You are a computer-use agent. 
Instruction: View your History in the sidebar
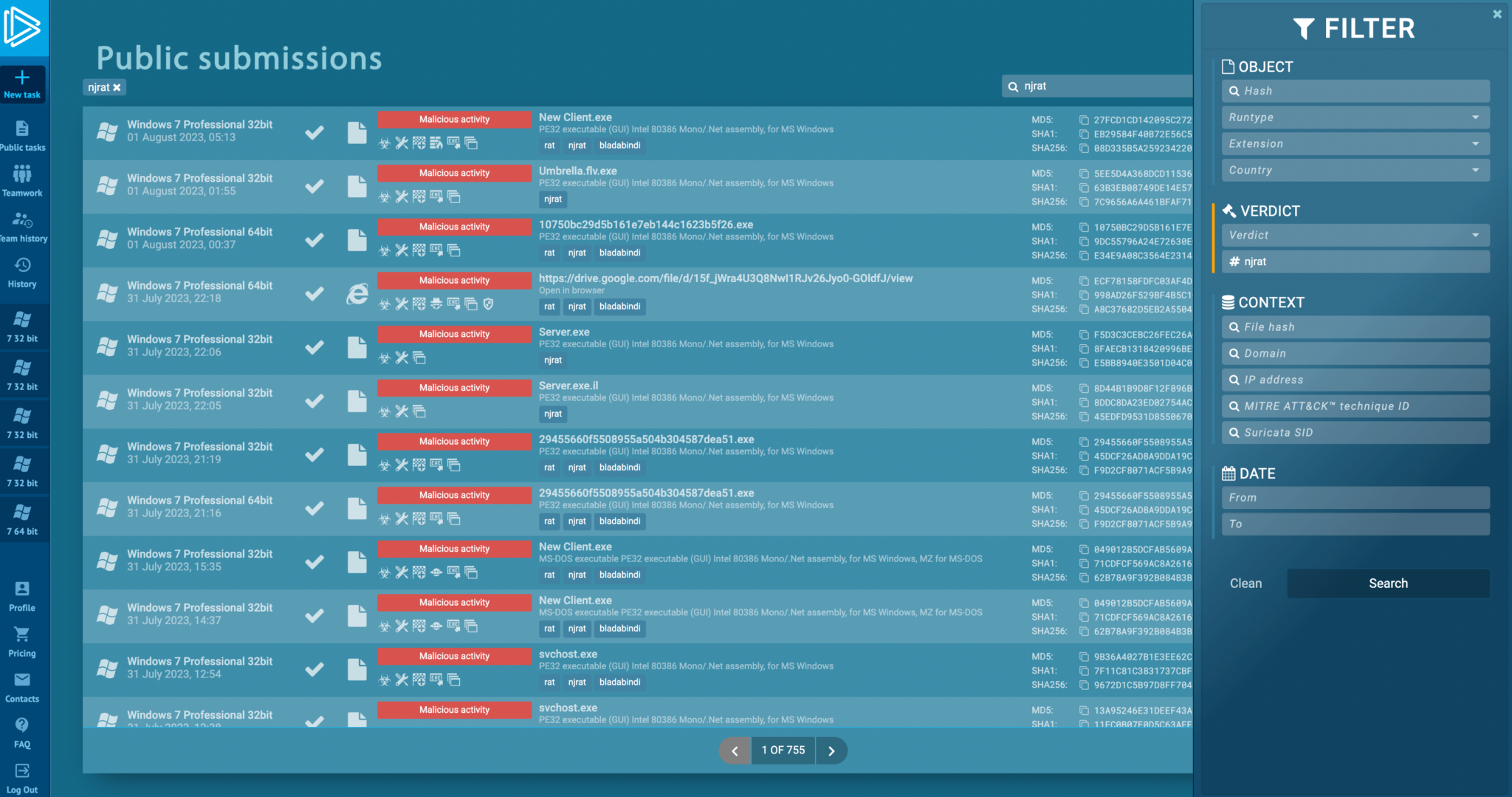point(23,270)
